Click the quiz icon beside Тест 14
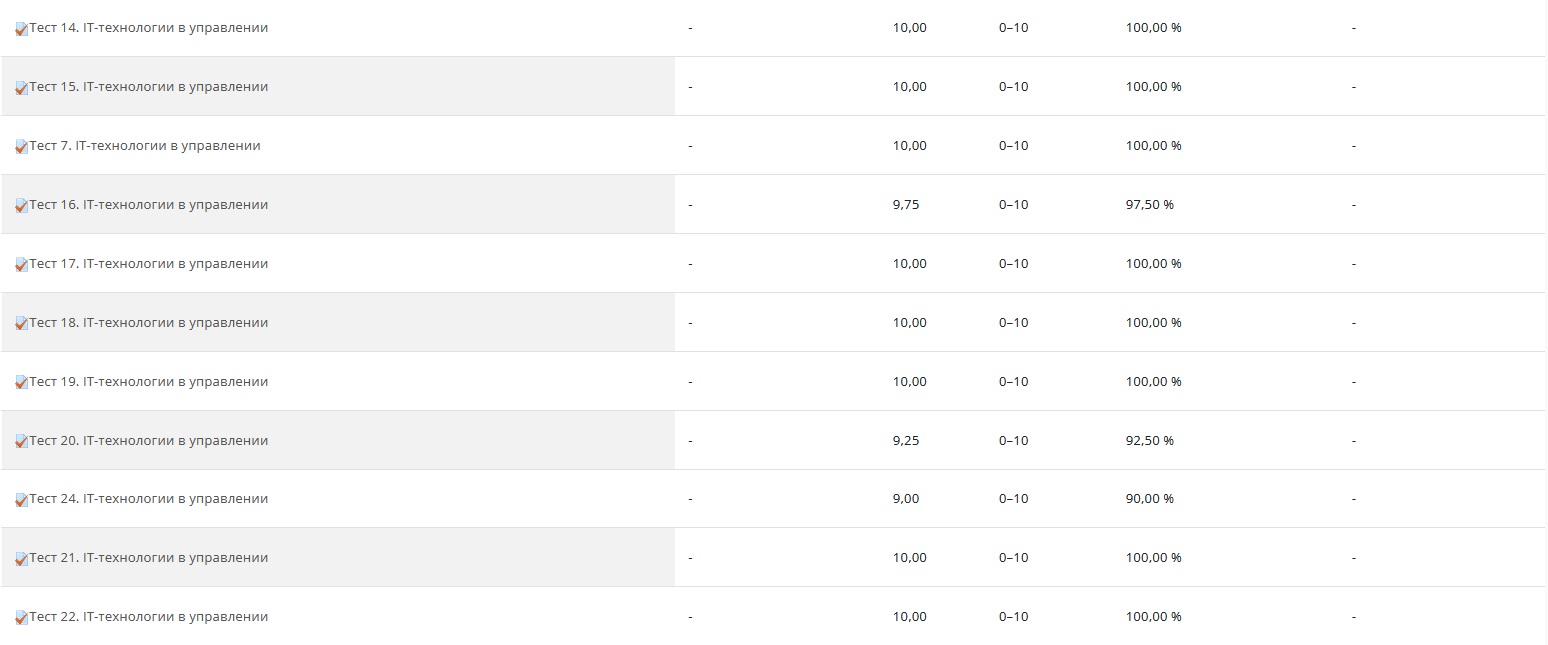This screenshot has height=645, width=1548. [21, 30]
